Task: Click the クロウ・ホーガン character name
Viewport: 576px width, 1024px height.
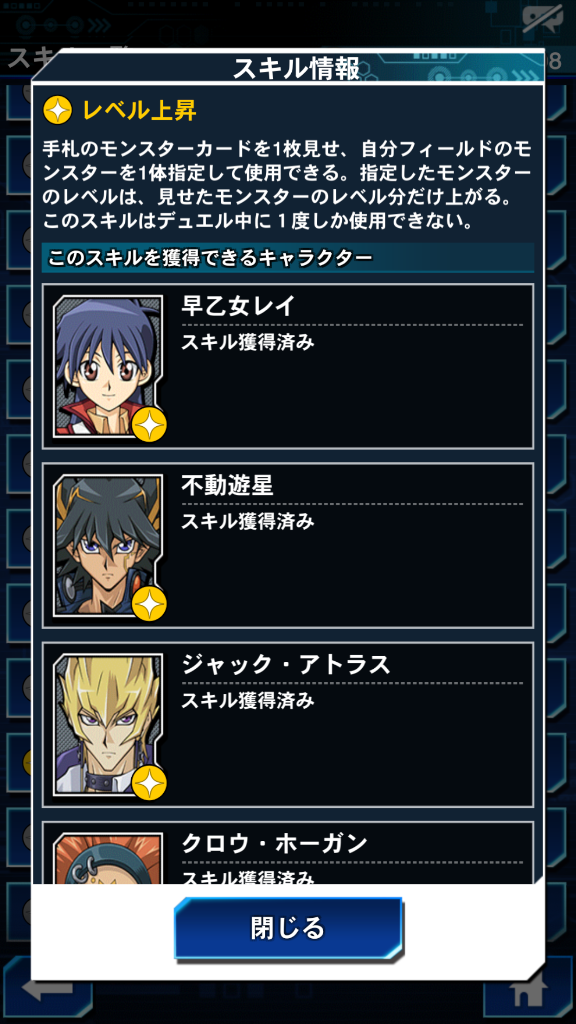Action: coord(274,843)
